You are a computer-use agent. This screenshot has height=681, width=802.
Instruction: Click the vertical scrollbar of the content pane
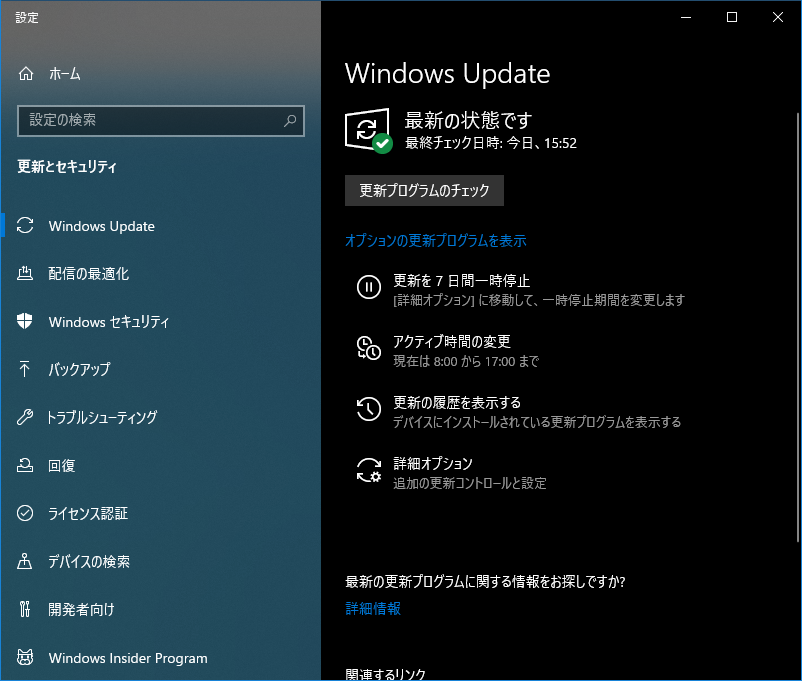click(798, 327)
